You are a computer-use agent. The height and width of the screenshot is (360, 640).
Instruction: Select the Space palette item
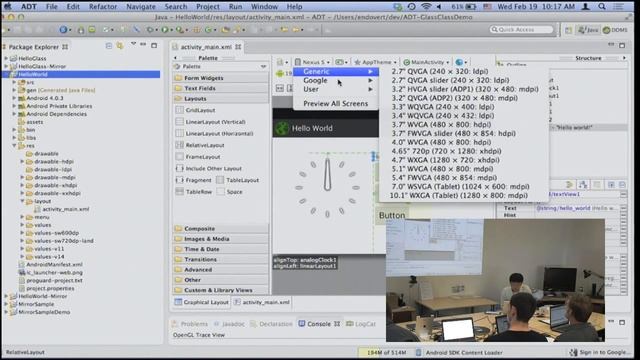229,191
